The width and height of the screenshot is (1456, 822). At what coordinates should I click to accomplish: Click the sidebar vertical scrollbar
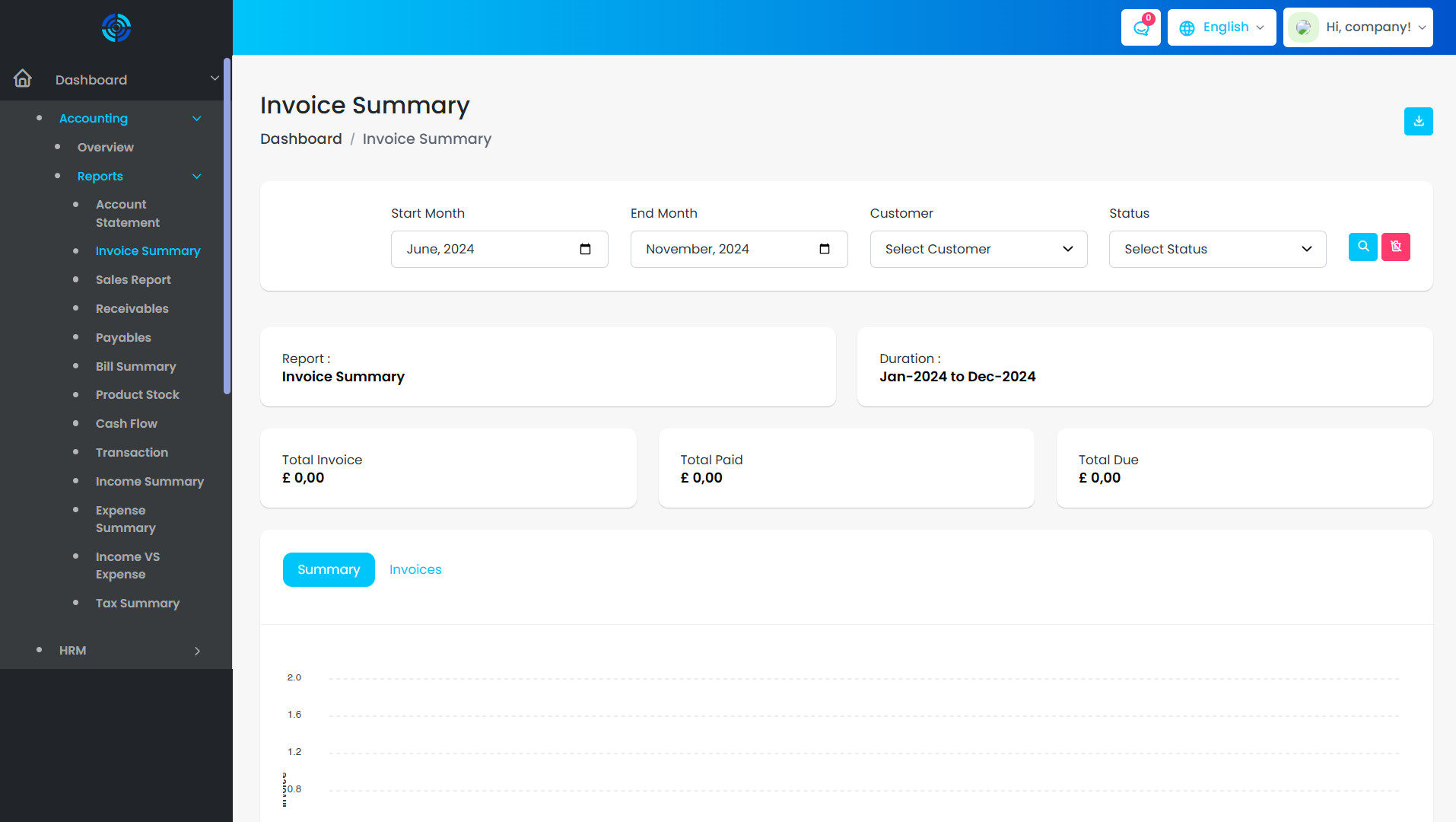(x=227, y=228)
